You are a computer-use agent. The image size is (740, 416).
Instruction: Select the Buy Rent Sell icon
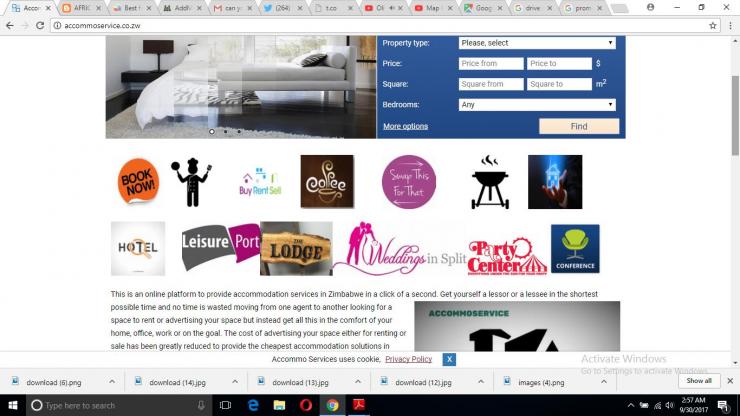[x=260, y=182]
